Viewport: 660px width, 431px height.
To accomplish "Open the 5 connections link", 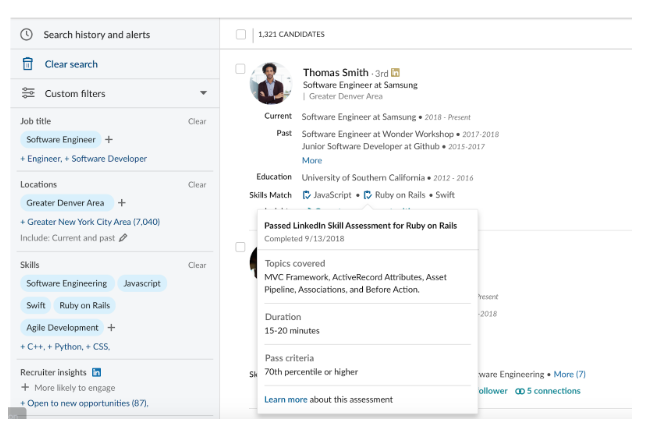I will [x=554, y=391].
